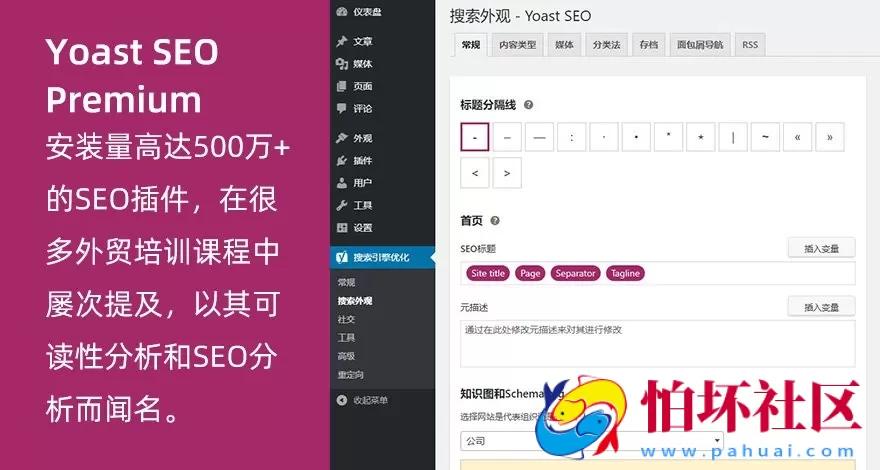
Task: Select the ">" title separator
Action: tap(507, 173)
